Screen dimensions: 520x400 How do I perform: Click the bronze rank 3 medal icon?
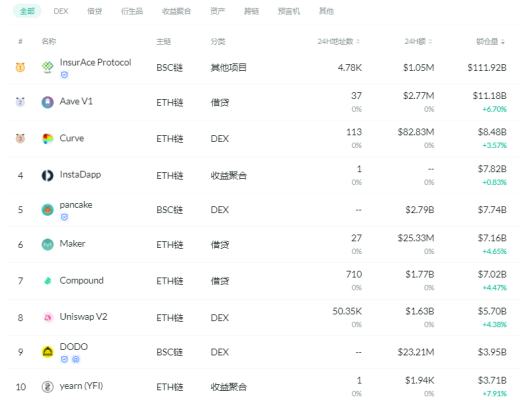(x=20, y=138)
